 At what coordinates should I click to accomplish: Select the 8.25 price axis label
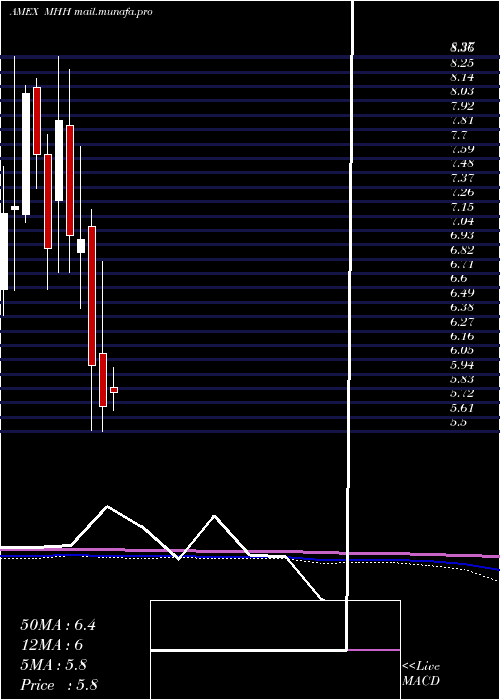click(462, 63)
